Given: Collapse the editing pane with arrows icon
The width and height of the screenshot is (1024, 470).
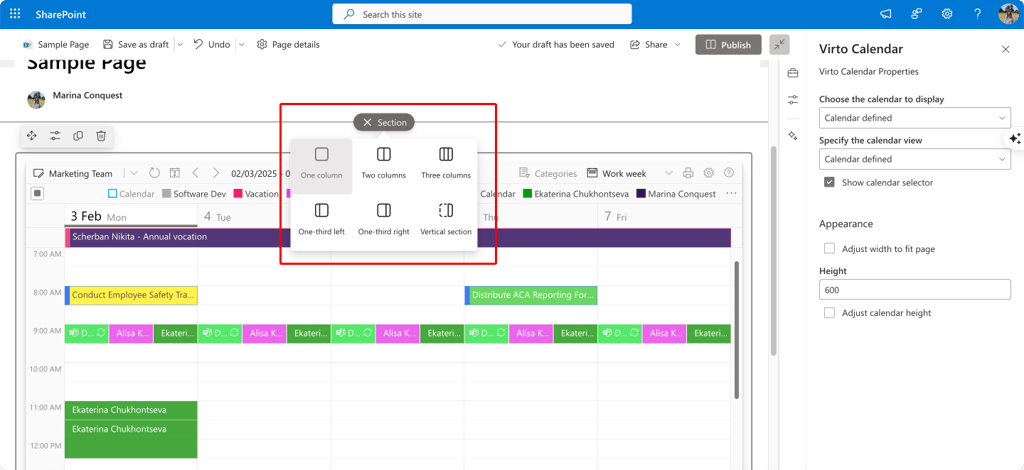Looking at the screenshot, I should click(x=780, y=44).
